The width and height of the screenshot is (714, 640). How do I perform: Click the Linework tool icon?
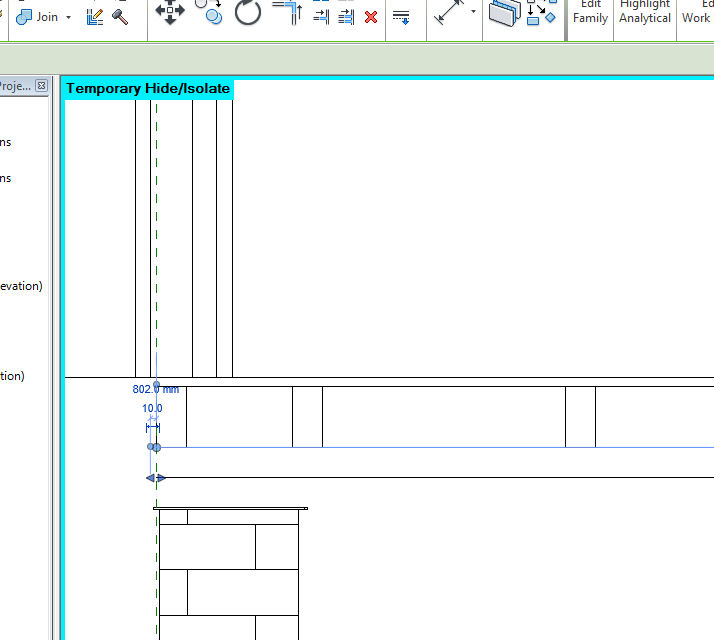401,17
